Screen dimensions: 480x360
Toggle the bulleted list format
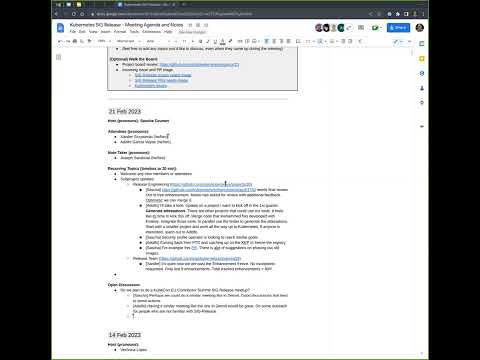click(x=321, y=41)
